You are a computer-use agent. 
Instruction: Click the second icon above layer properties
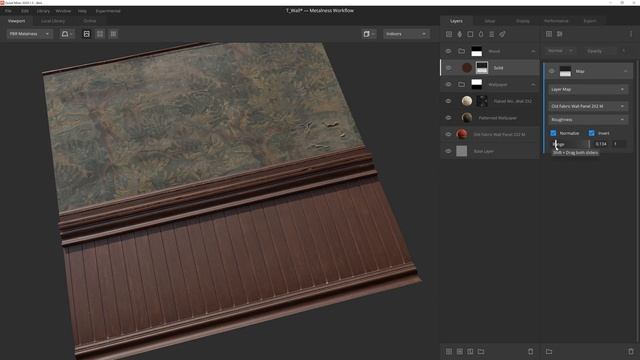(560, 34)
